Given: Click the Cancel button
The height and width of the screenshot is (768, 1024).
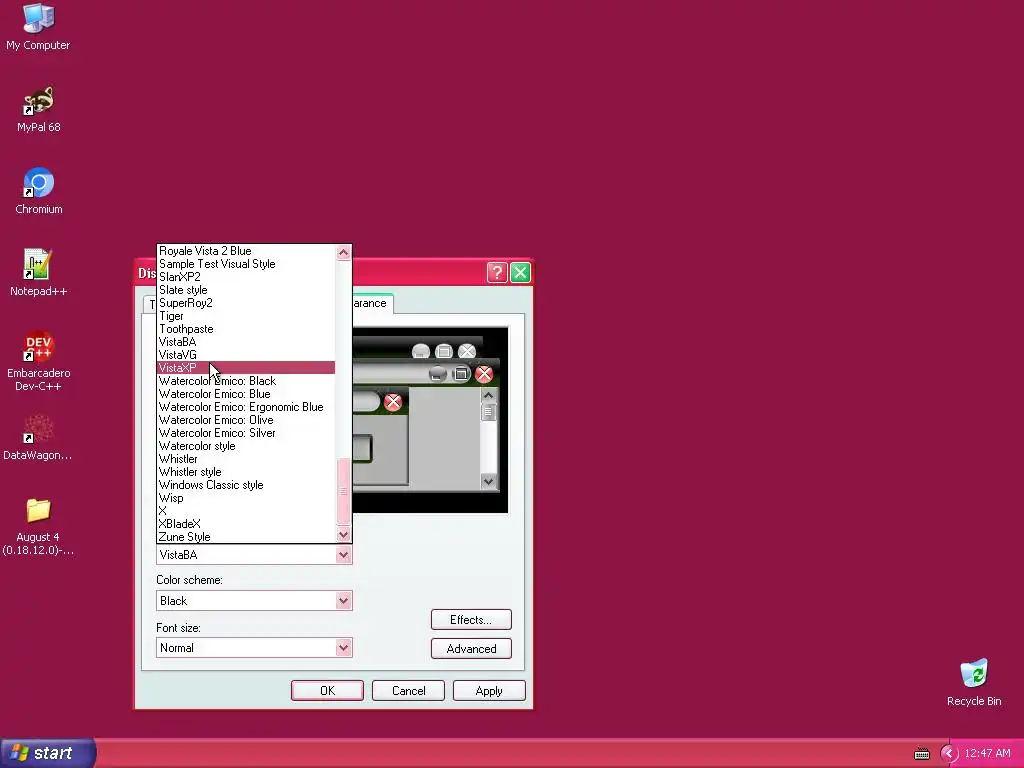Looking at the screenshot, I should (x=408, y=691).
